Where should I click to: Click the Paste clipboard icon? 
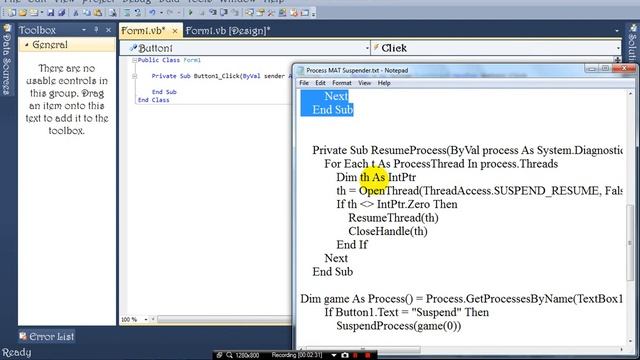[x=98, y=13]
